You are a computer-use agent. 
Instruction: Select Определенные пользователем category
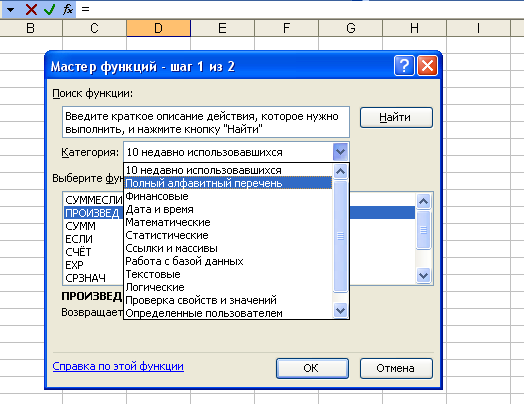point(228,313)
